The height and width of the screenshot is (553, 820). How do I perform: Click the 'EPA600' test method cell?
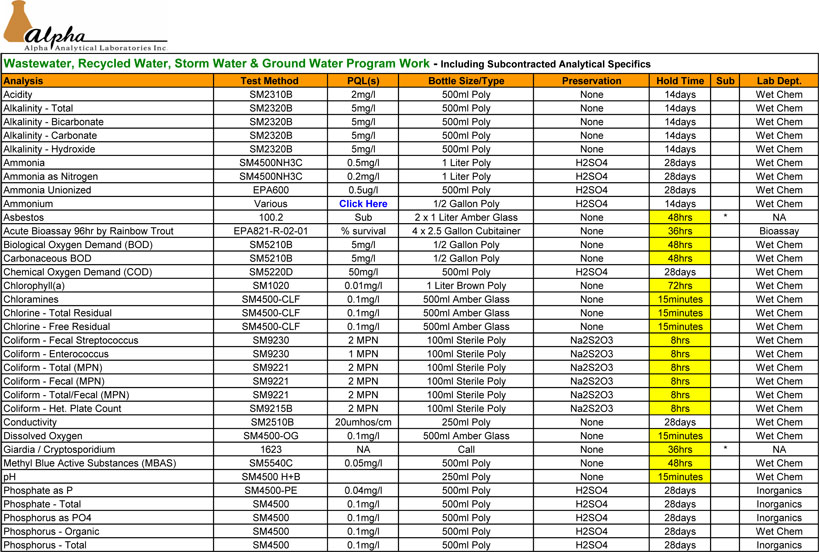pos(270,190)
